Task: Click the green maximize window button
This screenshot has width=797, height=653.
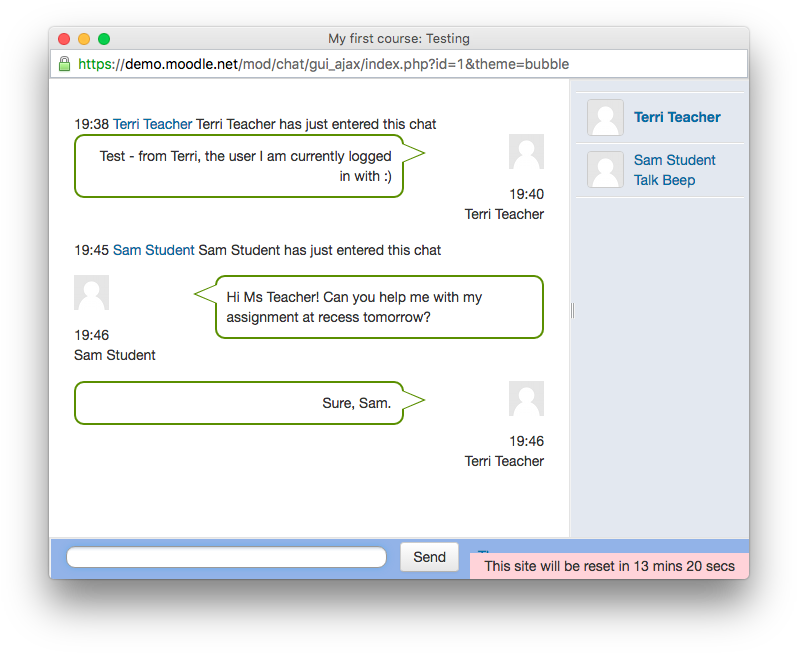Action: pos(104,39)
